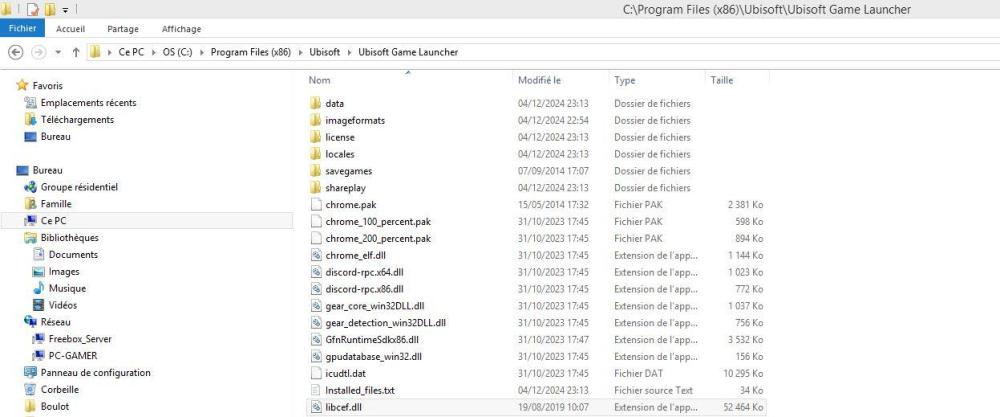The width and height of the screenshot is (1000, 417).
Task: Expand chevron after Ce PC breadcrumb
Action: (x=154, y=52)
